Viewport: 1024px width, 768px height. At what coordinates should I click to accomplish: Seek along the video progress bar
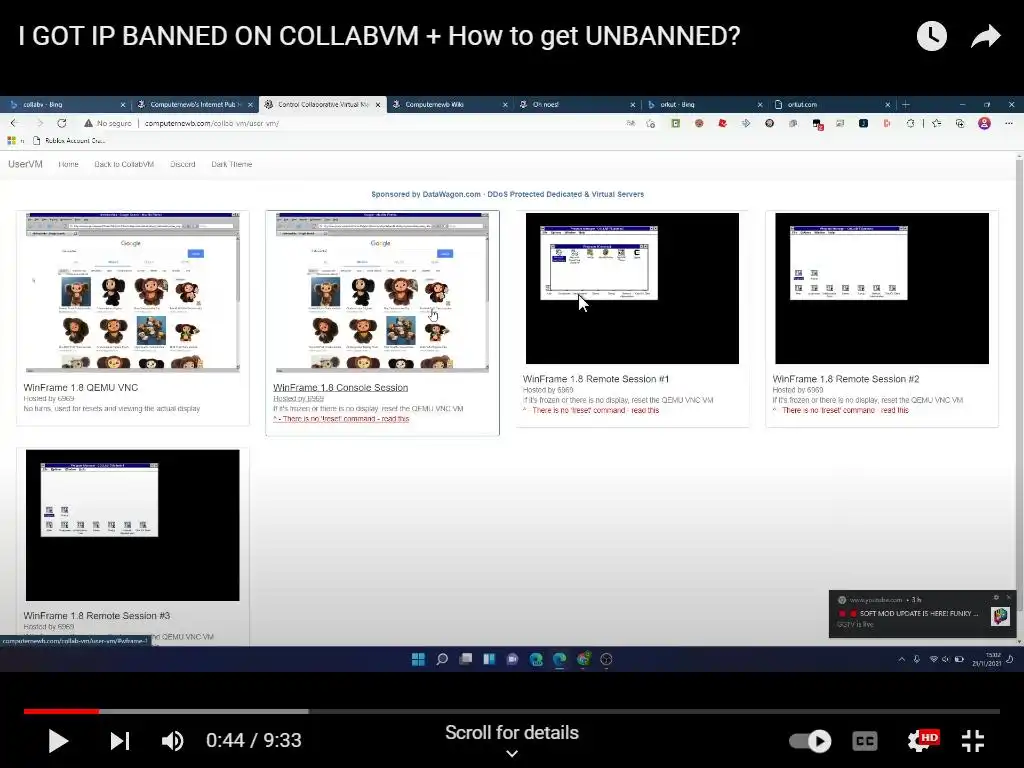tap(511, 711)
